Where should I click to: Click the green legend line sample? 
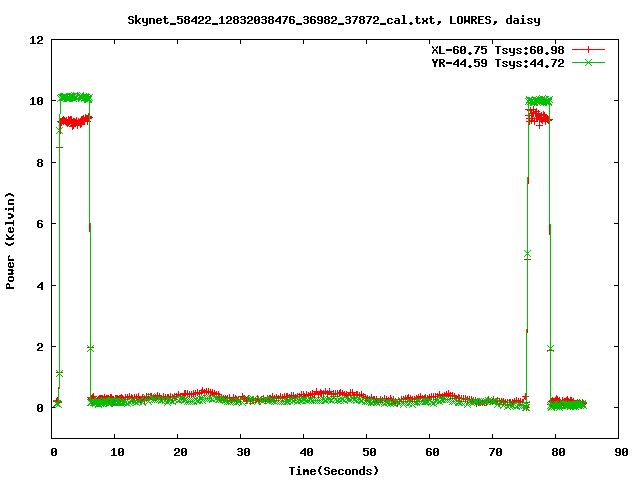[588, 62]
